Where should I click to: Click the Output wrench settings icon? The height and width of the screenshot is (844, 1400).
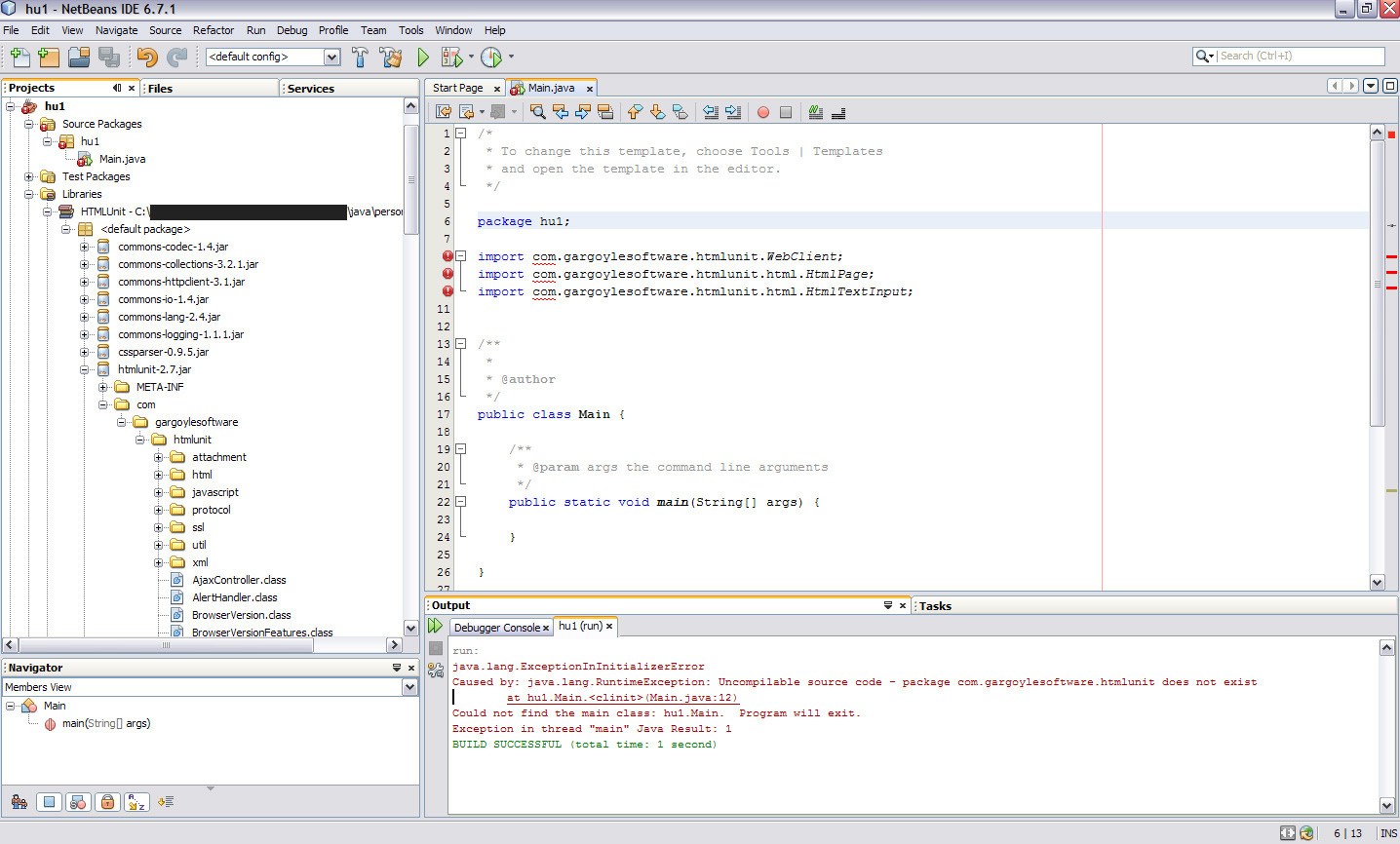click(436, 671)
